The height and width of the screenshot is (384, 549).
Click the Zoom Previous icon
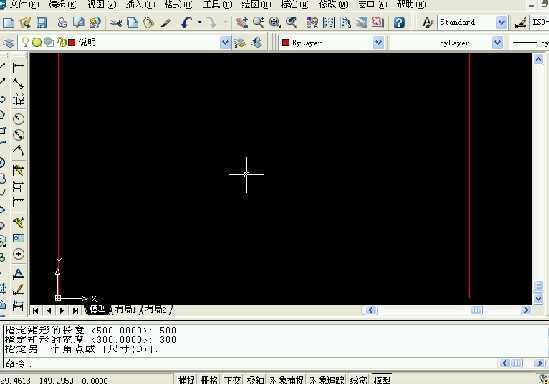[x=291, y=23]
